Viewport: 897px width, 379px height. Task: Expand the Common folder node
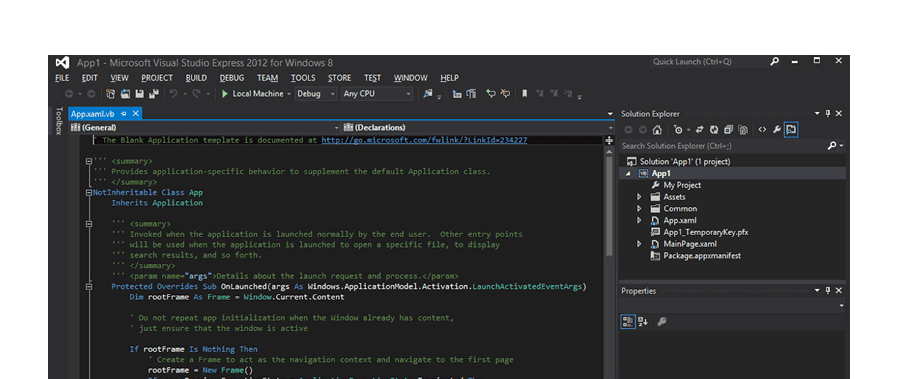tap(640, 209)
